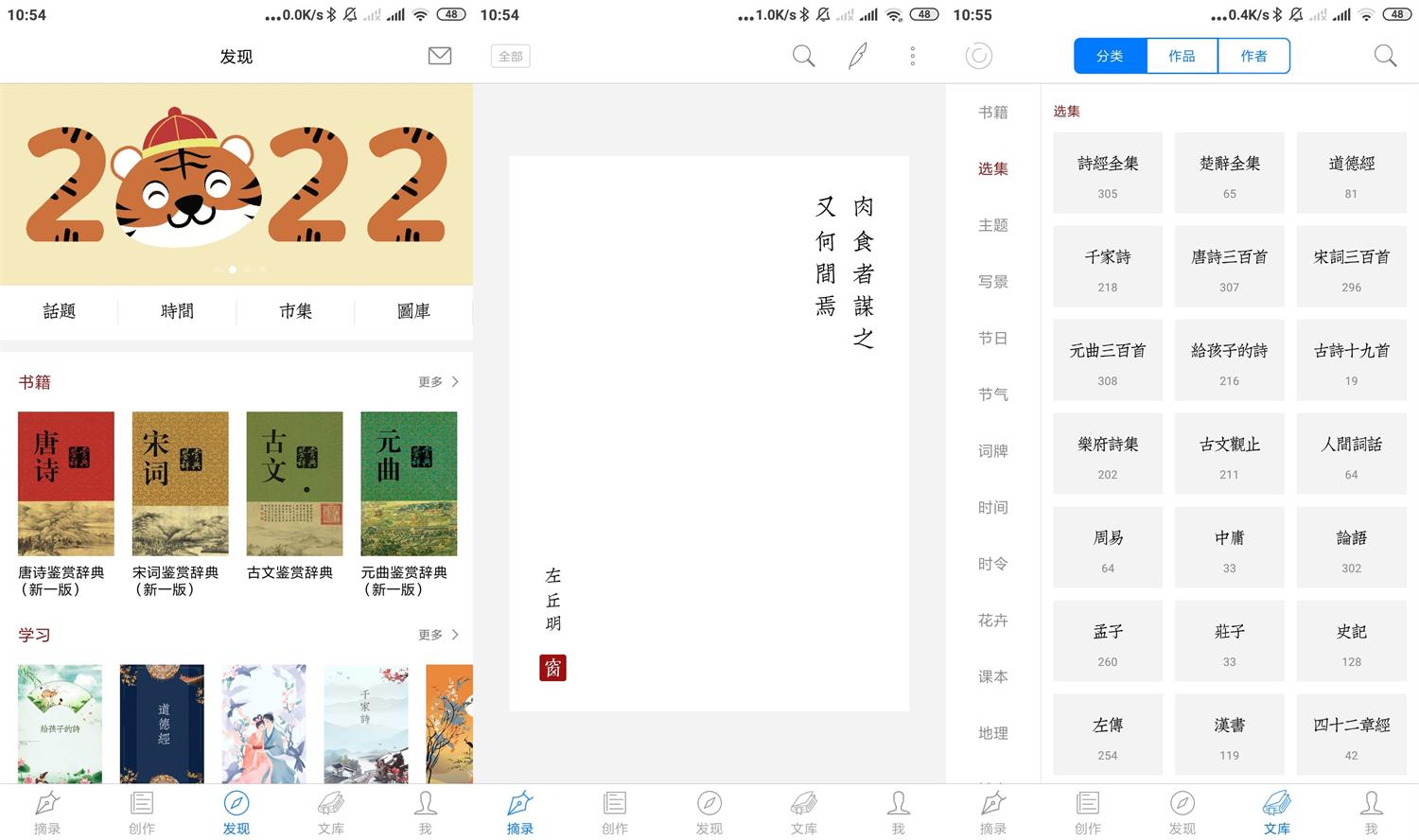Switch to the 作者 segment
Viewport: 1419px width, 840px height.
pyautogui.click(x=1253, y=57)
